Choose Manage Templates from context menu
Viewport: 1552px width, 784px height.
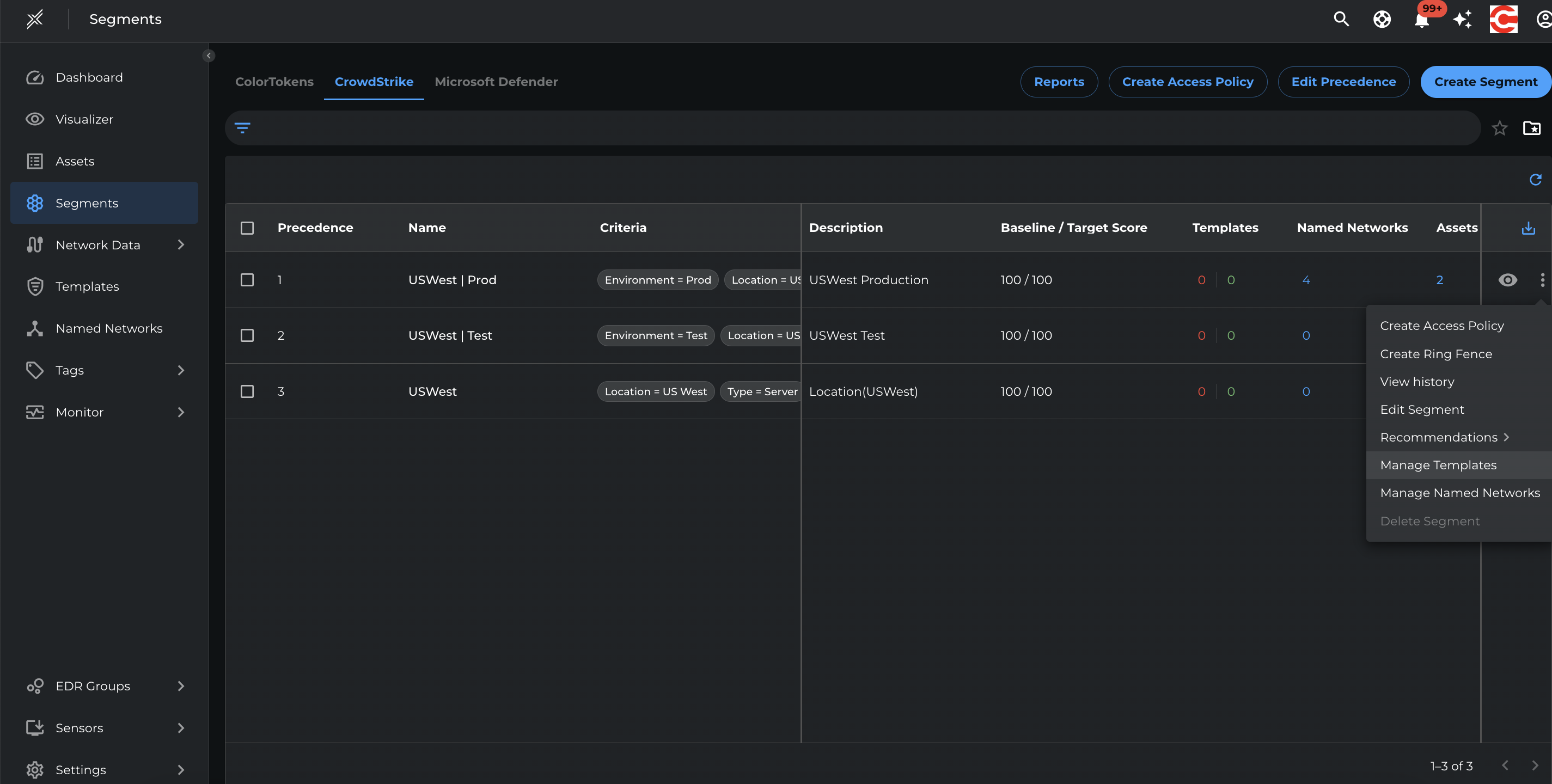[1438, 465]
